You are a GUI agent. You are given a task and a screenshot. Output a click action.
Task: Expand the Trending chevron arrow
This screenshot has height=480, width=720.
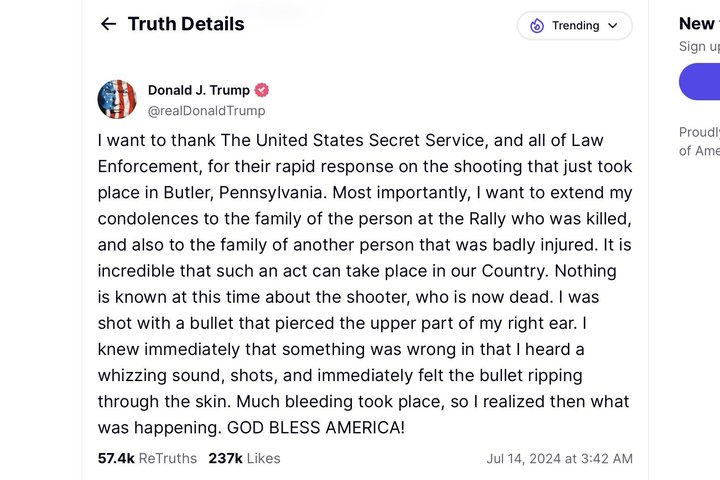613,26
